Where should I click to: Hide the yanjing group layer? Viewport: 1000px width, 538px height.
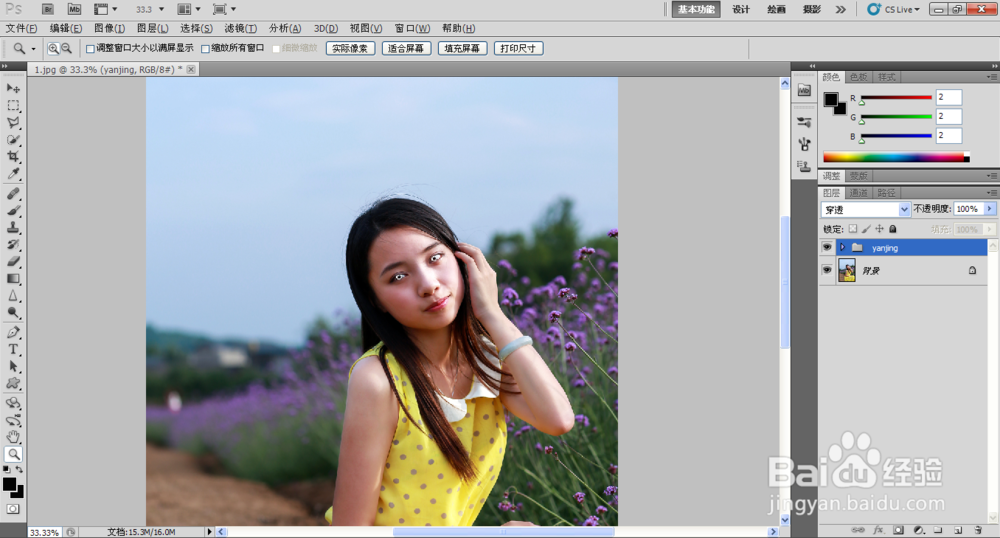coord(827,247)
